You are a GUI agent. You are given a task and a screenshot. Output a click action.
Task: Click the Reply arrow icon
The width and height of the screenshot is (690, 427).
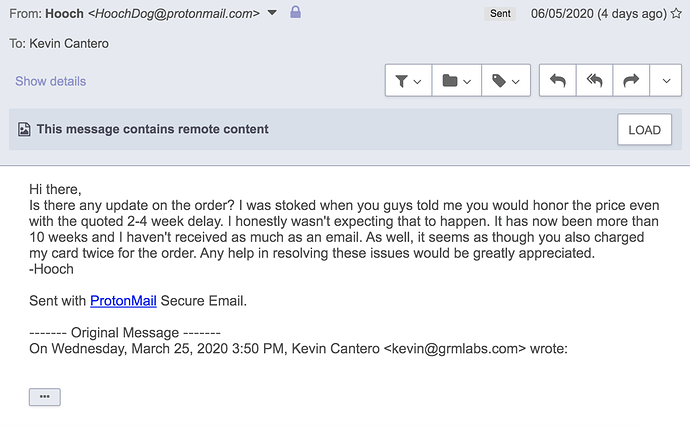(557, 81)
